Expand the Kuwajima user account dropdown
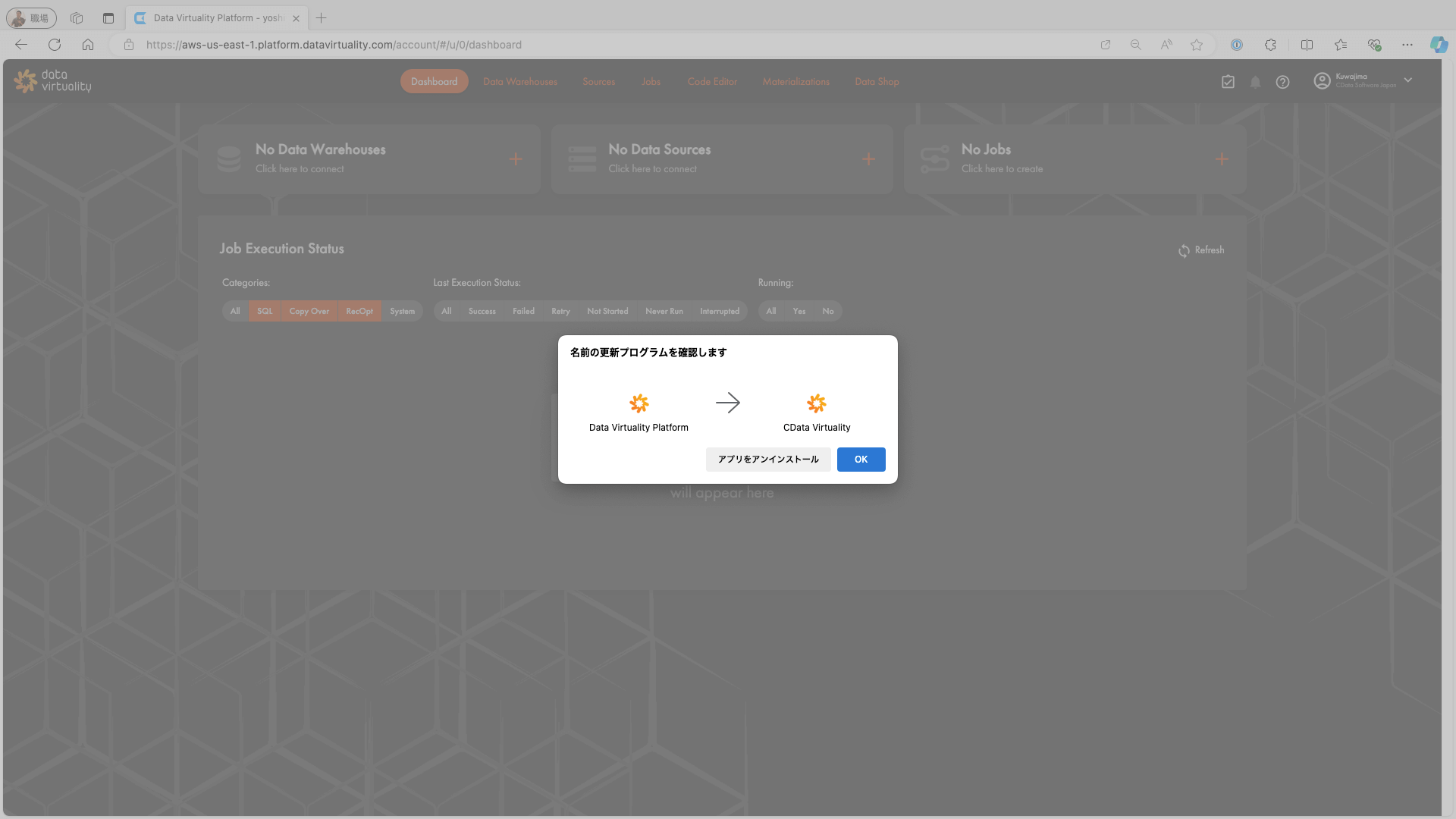The width and height of the screenshot is (1456, 819). pyautogui.click(x=1407, y=80)
